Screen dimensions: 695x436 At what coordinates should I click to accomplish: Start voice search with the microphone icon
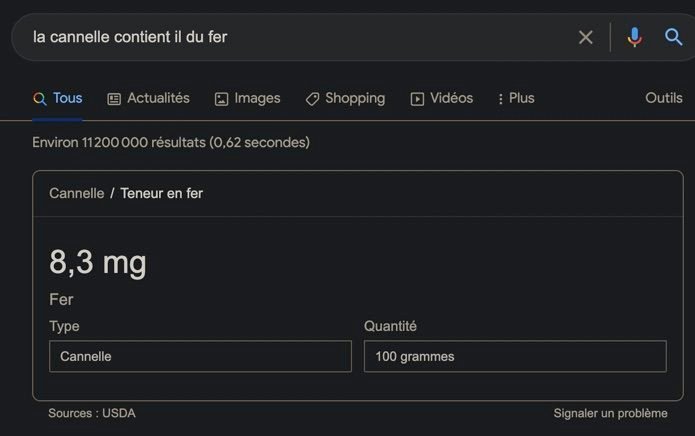pos(634,37)
